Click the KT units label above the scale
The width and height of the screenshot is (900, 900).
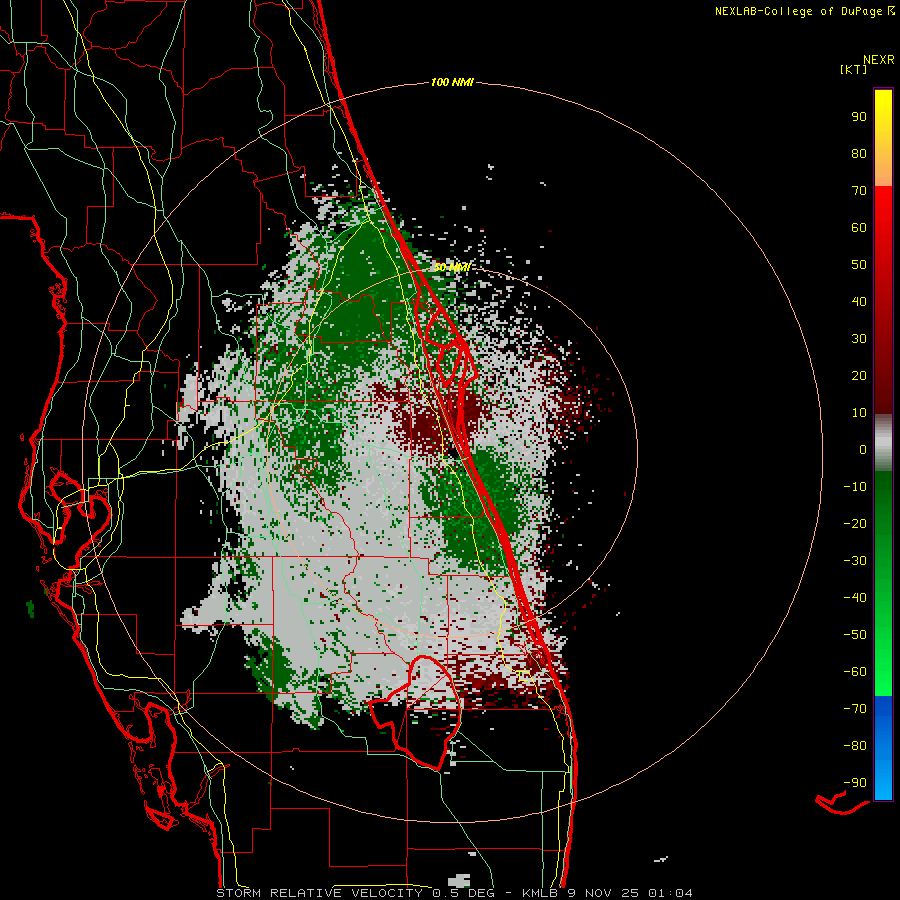coord(853,69)
